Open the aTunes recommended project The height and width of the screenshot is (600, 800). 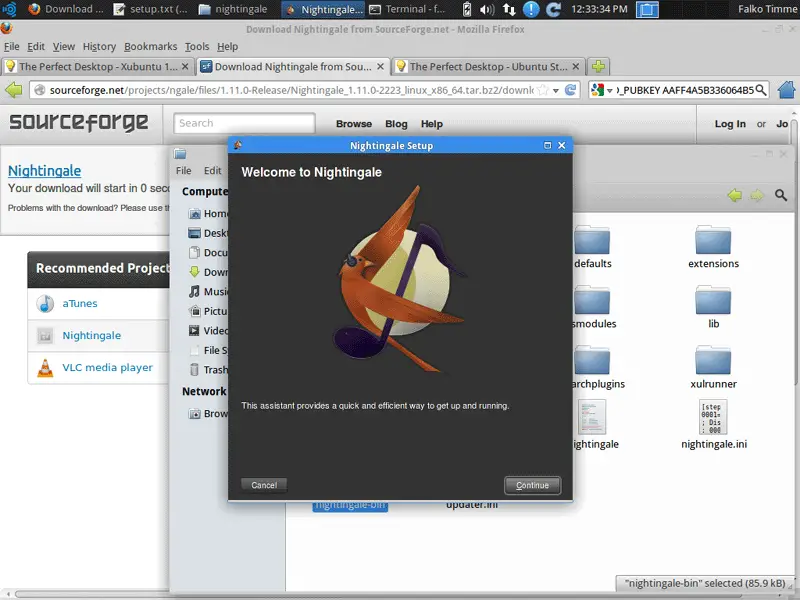tap(80, 304)
